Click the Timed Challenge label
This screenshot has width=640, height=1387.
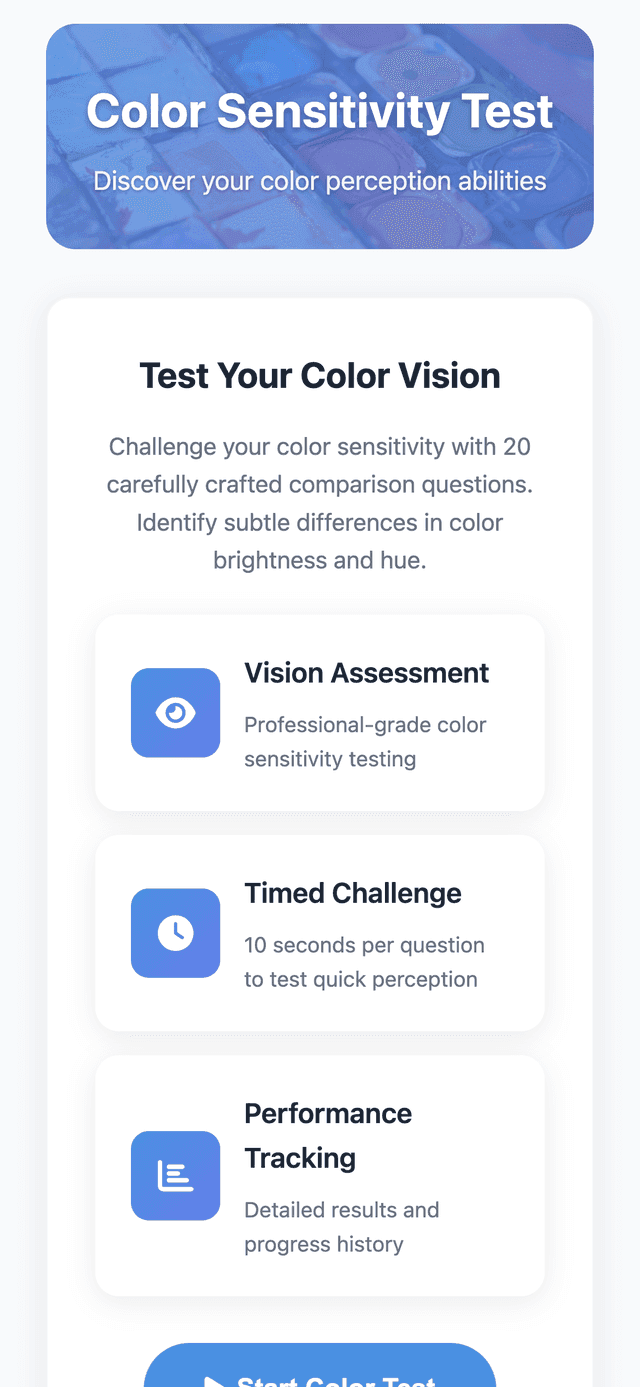pos(353,893)
